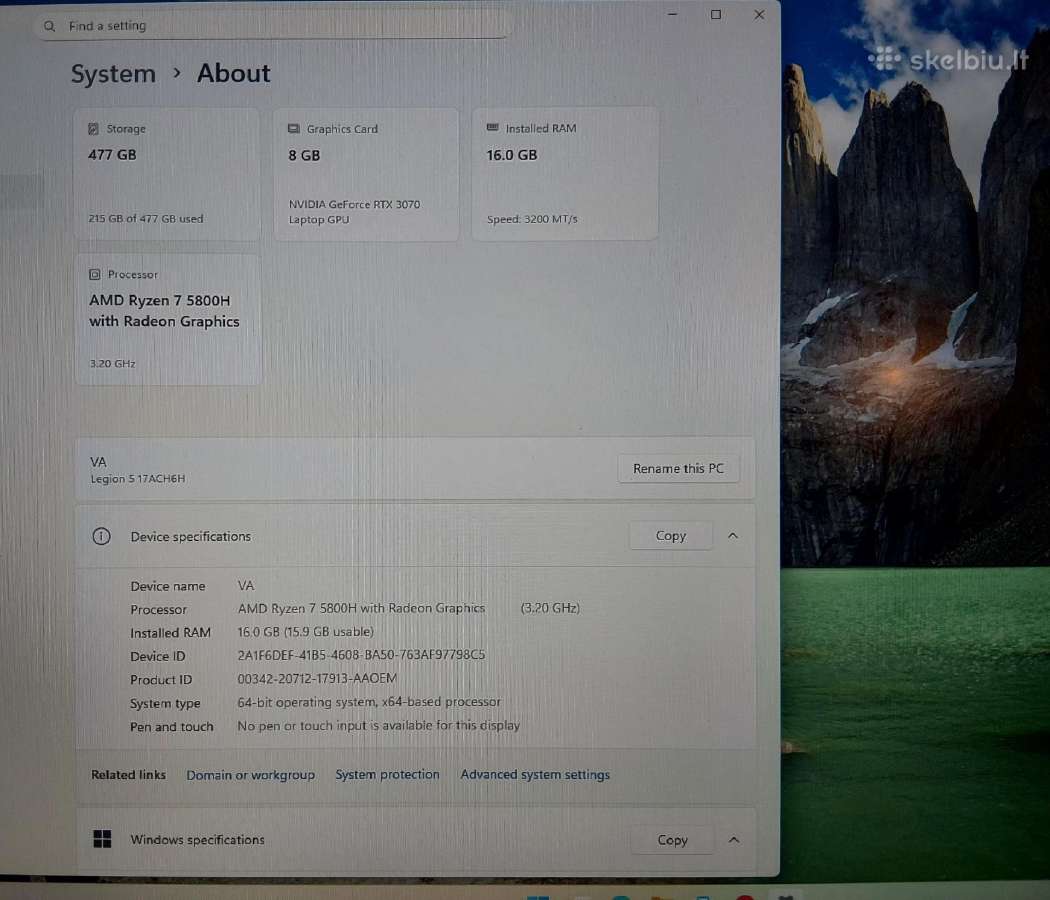Select Legion 5 17ACH6H model text
The height and width of the screenshot is (900, 1050).
click(138, 479)
